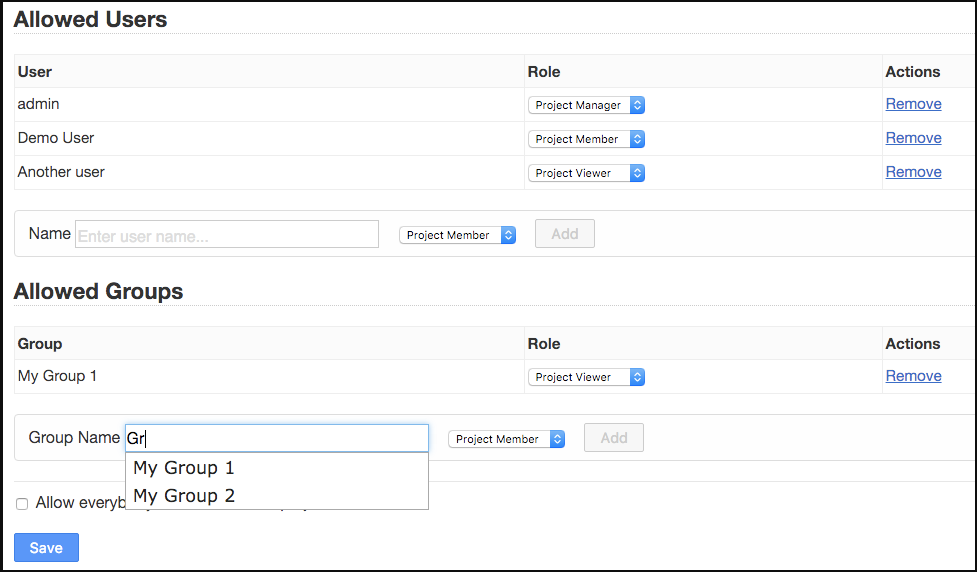The height and width of the screenshot is (572, 977).
Task: Save the permission settings
Action: pyautogui.click(x=46, y=548)
